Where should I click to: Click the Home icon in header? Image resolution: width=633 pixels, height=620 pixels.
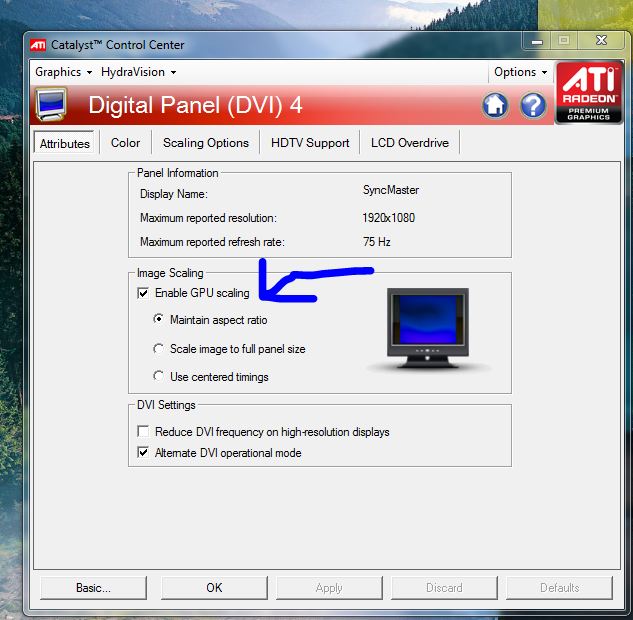tap(495, 105)
